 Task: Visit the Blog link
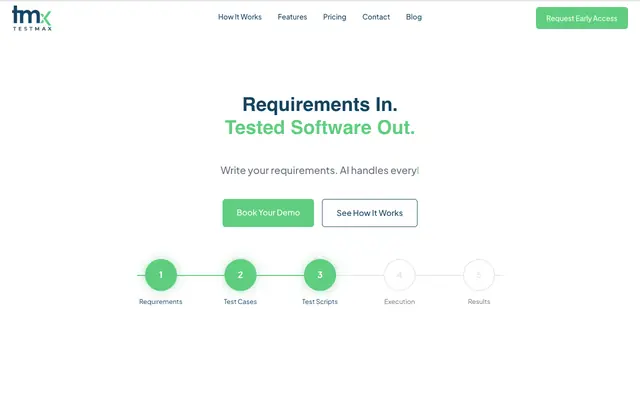click(413, 17)
